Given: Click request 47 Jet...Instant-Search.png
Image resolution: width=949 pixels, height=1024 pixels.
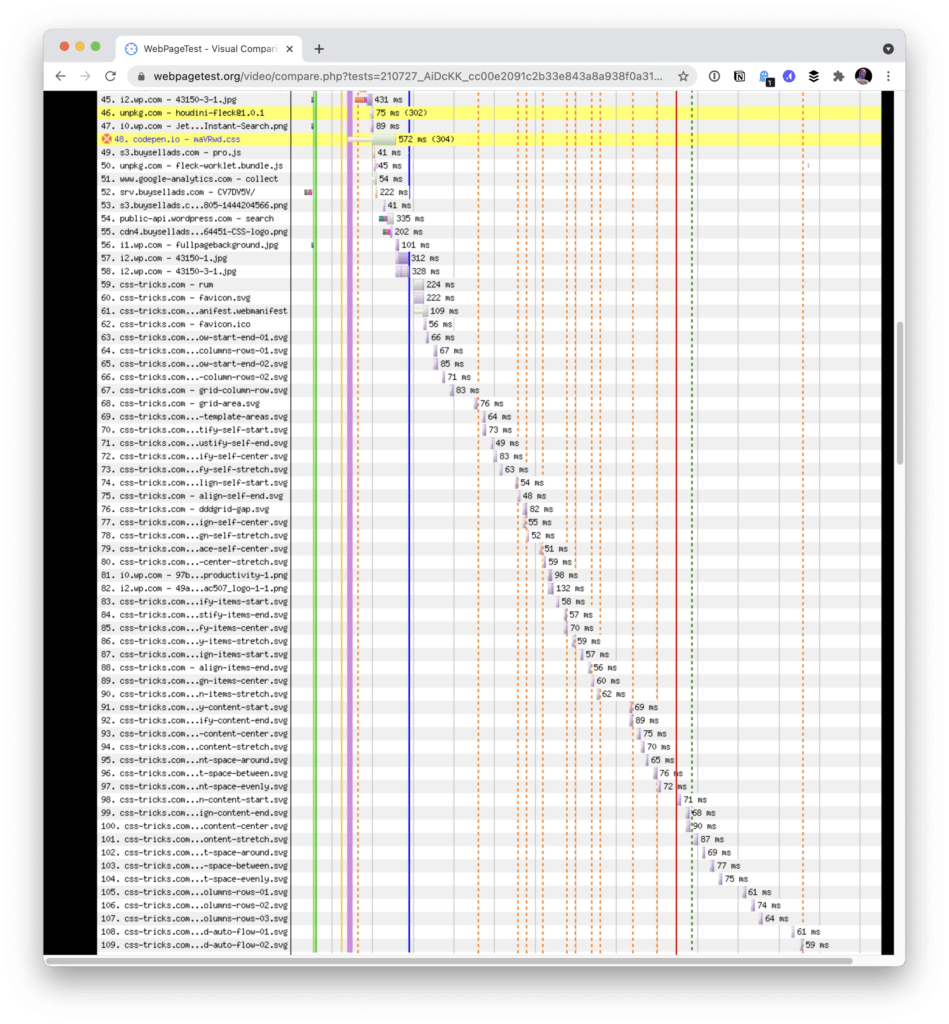Looking at the screenshot, I should (194, 126).
